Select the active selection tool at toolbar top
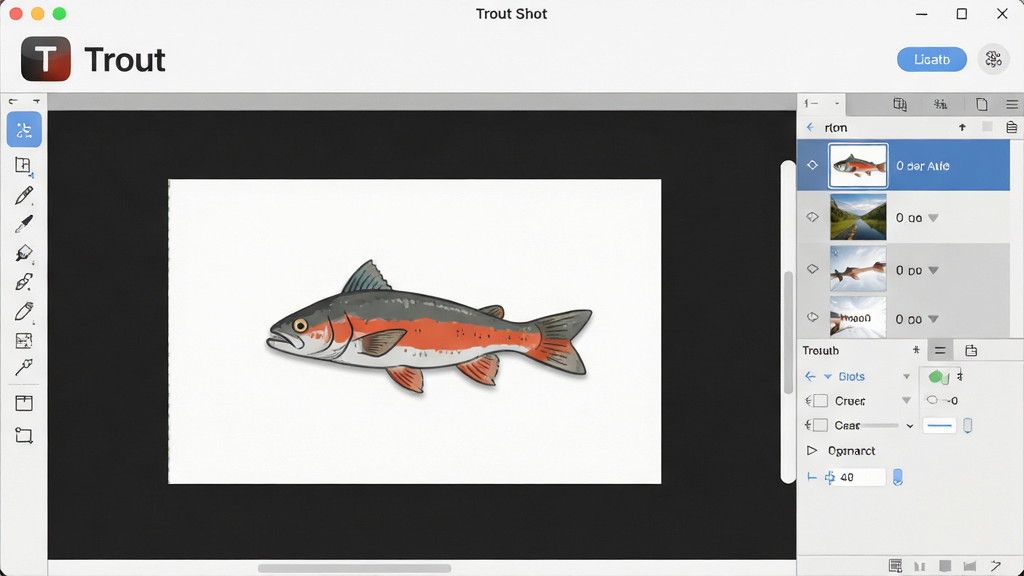 tap(24, 130)
